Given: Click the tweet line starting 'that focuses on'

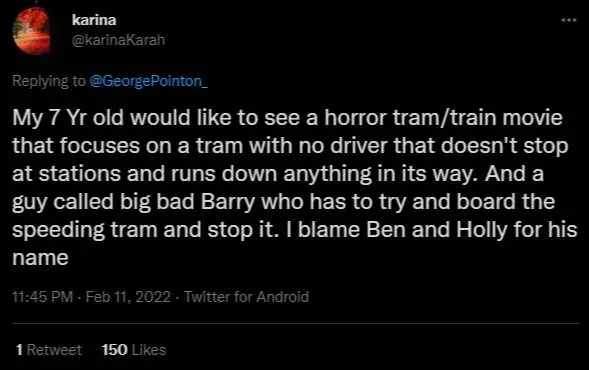Looking at the screenshot, I should (290, 146).
